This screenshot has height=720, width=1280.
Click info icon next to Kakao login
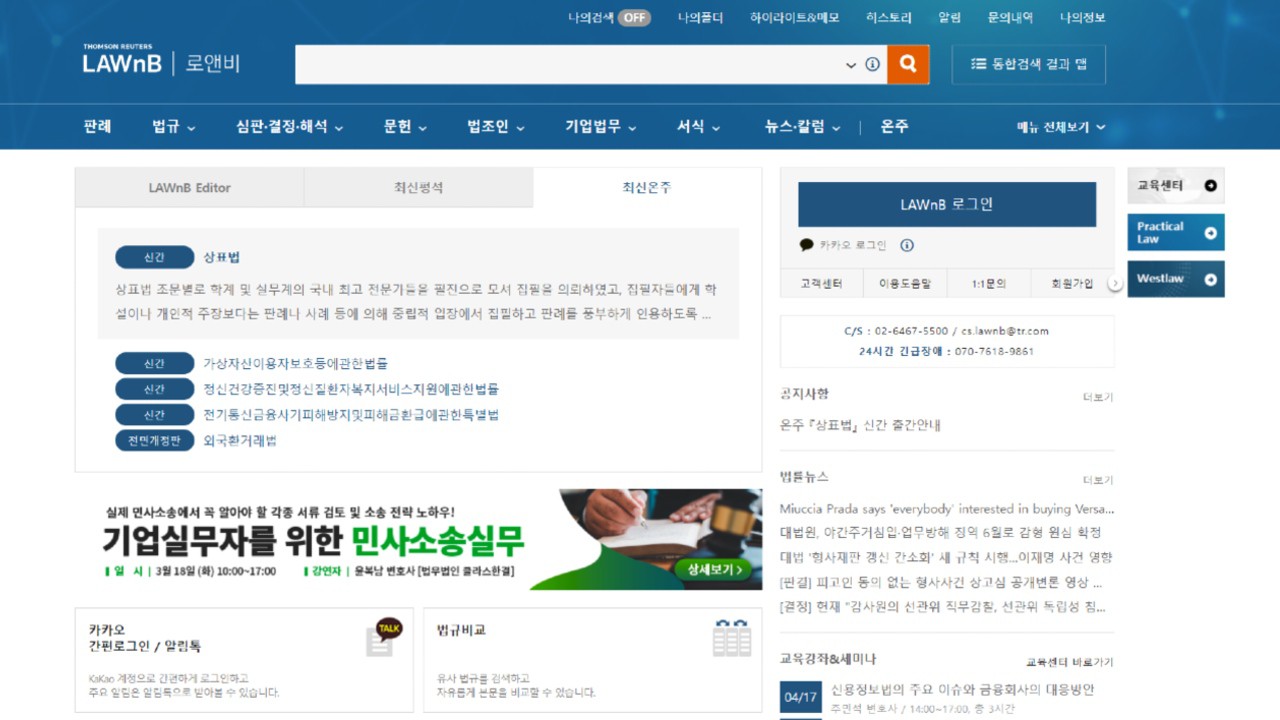[906, 245]
